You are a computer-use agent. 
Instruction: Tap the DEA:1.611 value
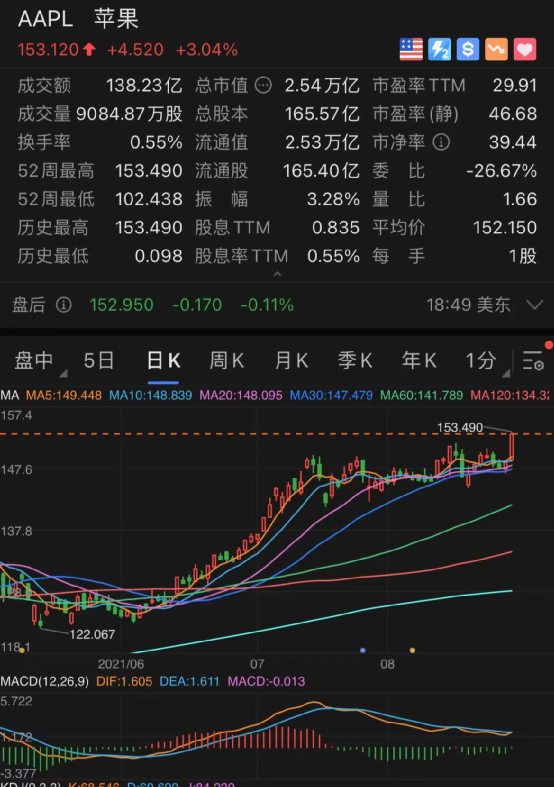[x=189, y=682]
